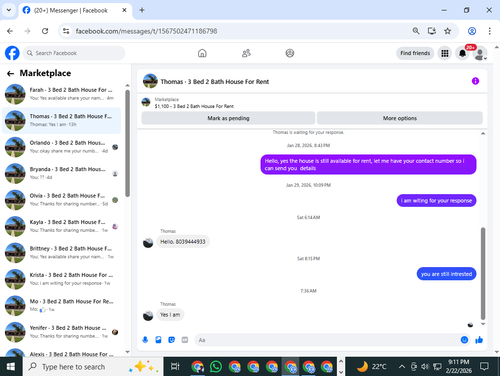Select the Thomas conversation in the list
This screenshot has height=376, width=500.
pos(62,120)
